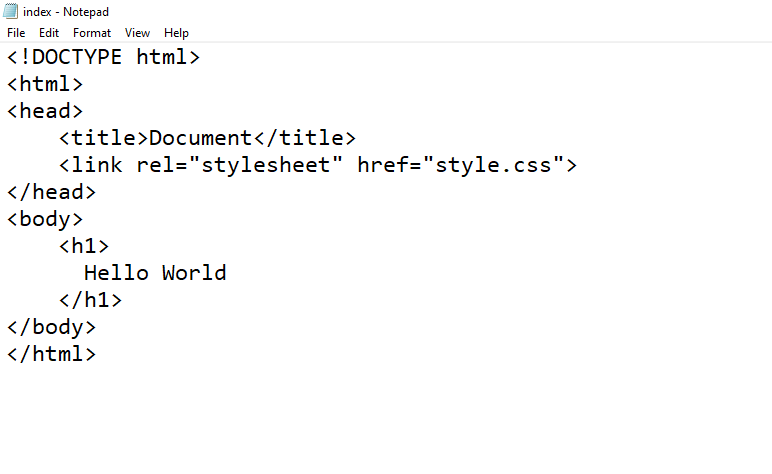Viewport: 772px width, 474px height.
Task: Place cursor in the <!DOCTYPE html> line
Action: (x=104, y=57)
